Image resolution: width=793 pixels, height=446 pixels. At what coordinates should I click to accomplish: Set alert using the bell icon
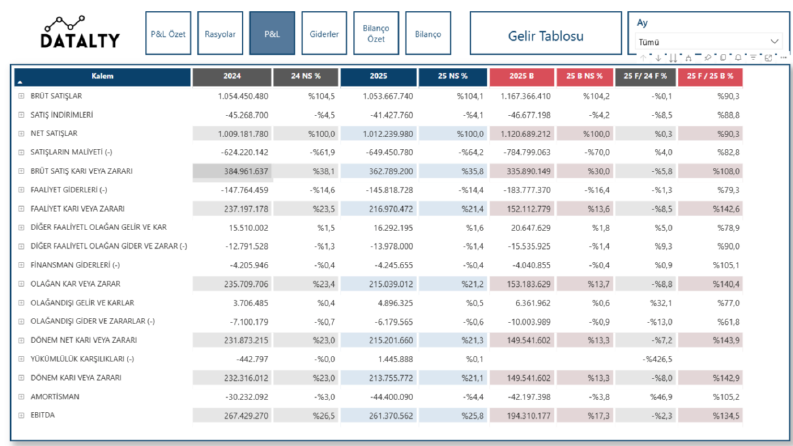click(x=738, y=58)
